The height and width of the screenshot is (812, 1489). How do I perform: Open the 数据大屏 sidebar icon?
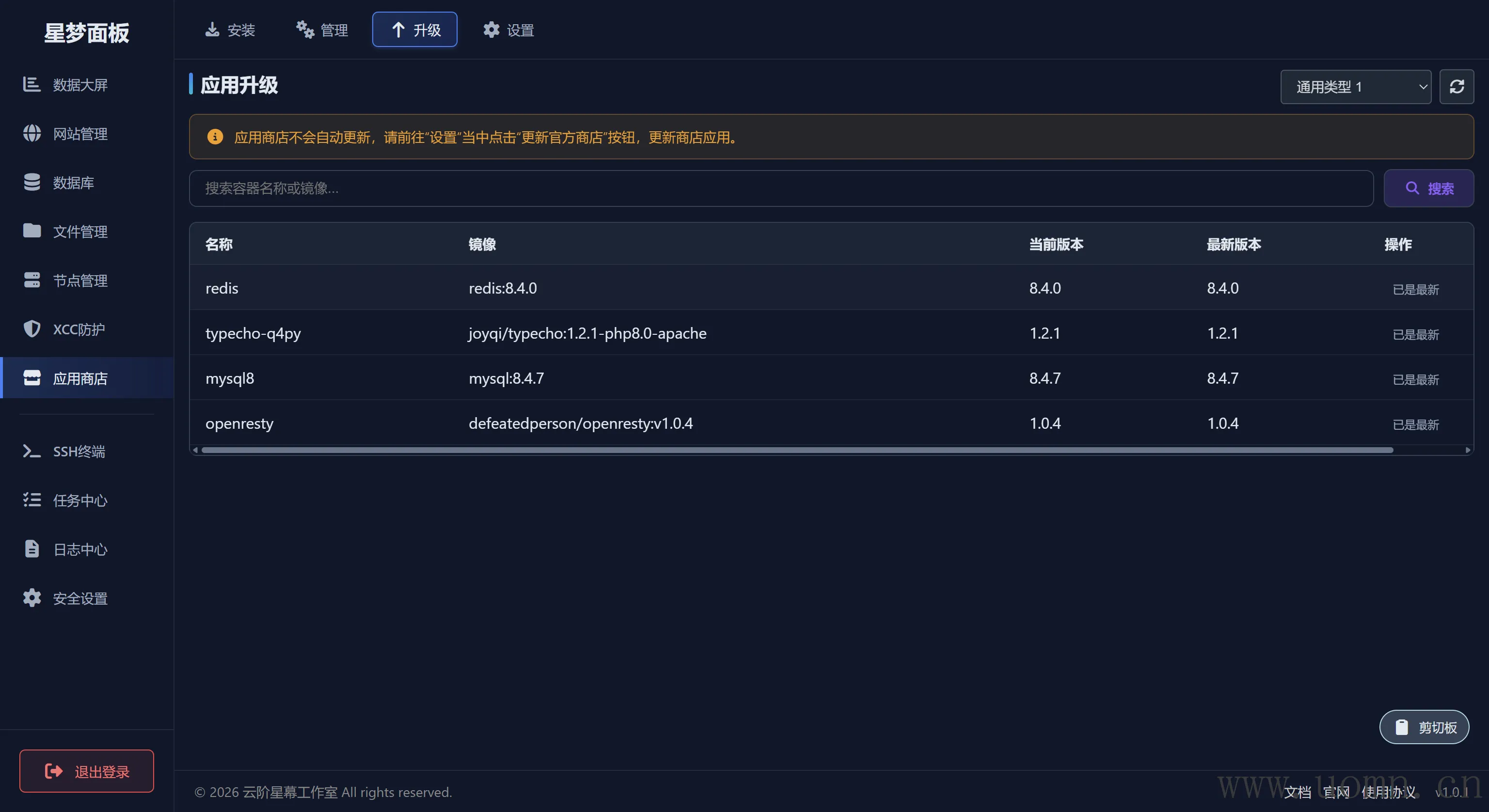point(32,84)
